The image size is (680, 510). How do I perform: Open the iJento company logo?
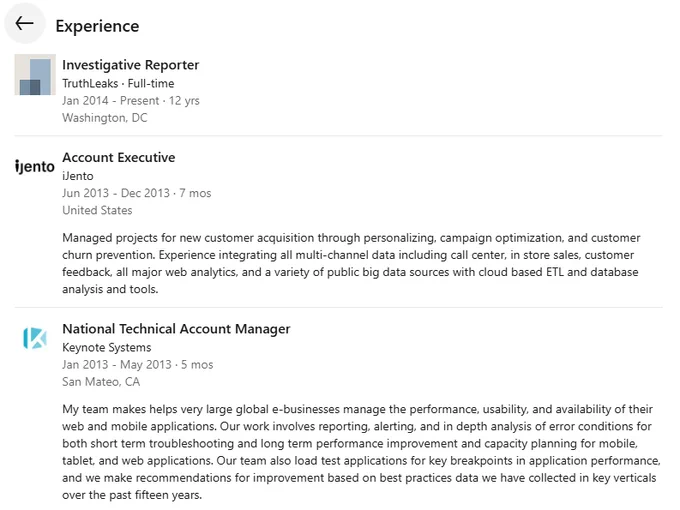[x=35, y=167]
